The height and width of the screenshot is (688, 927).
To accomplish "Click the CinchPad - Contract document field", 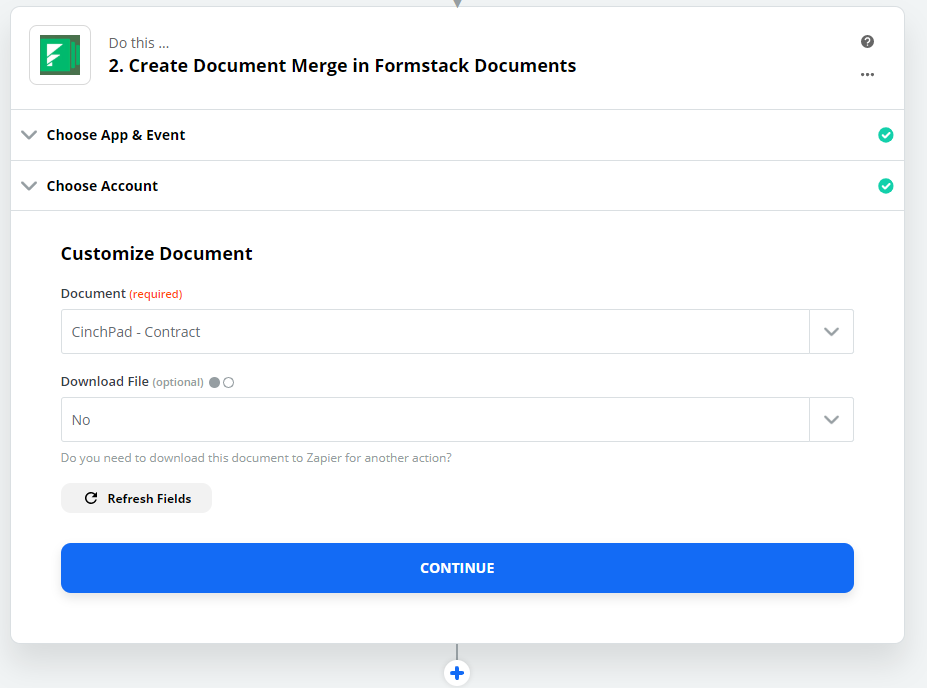I will click(x=435, y=332).
